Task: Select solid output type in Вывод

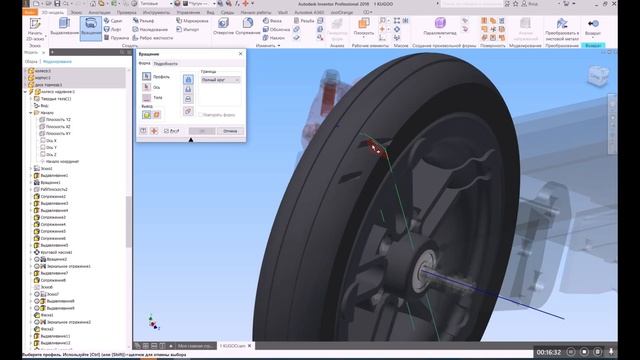Action: [x=147, y=115]
